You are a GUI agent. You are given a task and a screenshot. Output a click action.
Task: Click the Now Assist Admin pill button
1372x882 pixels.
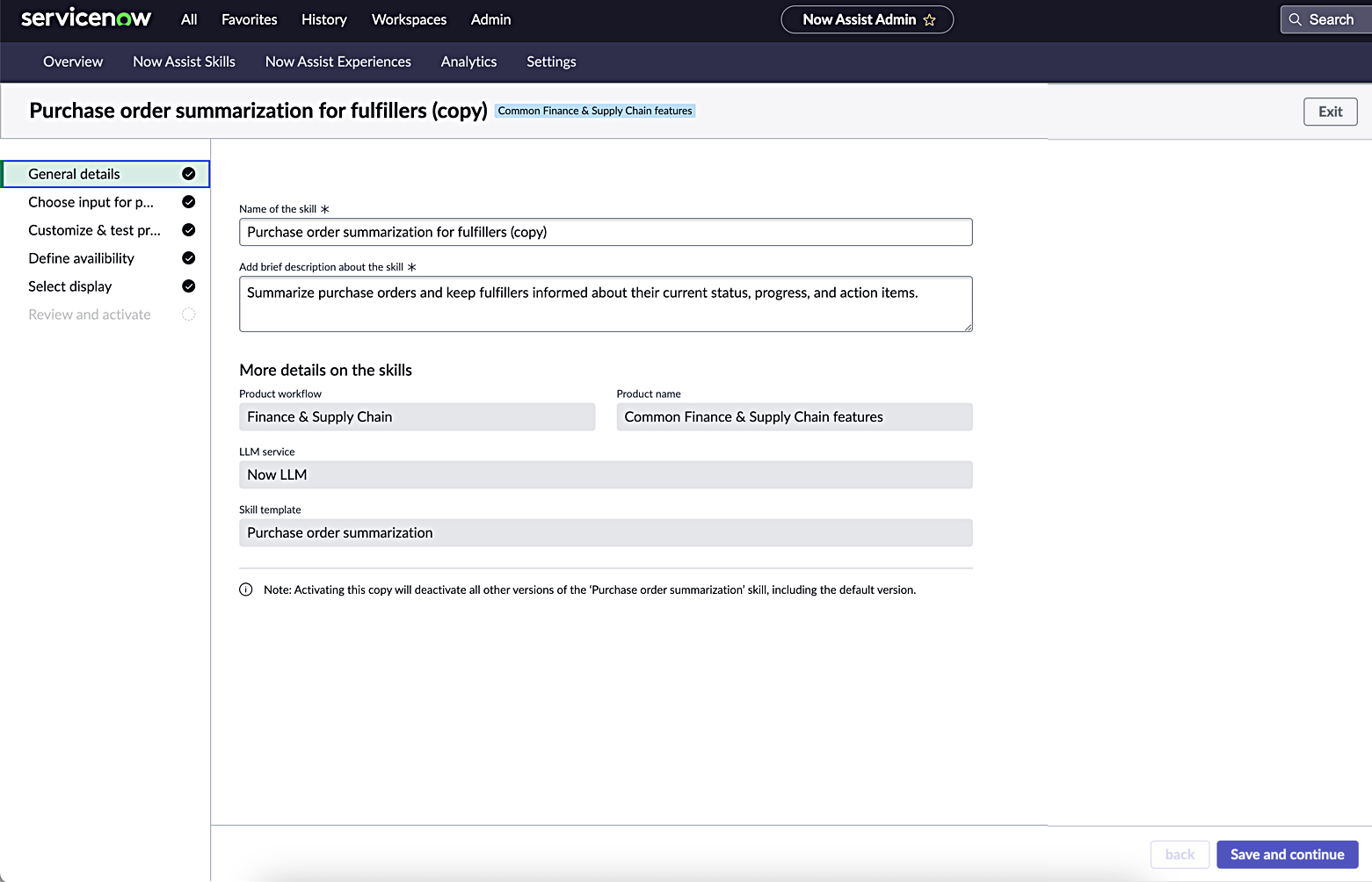click(x=867, y=19)
